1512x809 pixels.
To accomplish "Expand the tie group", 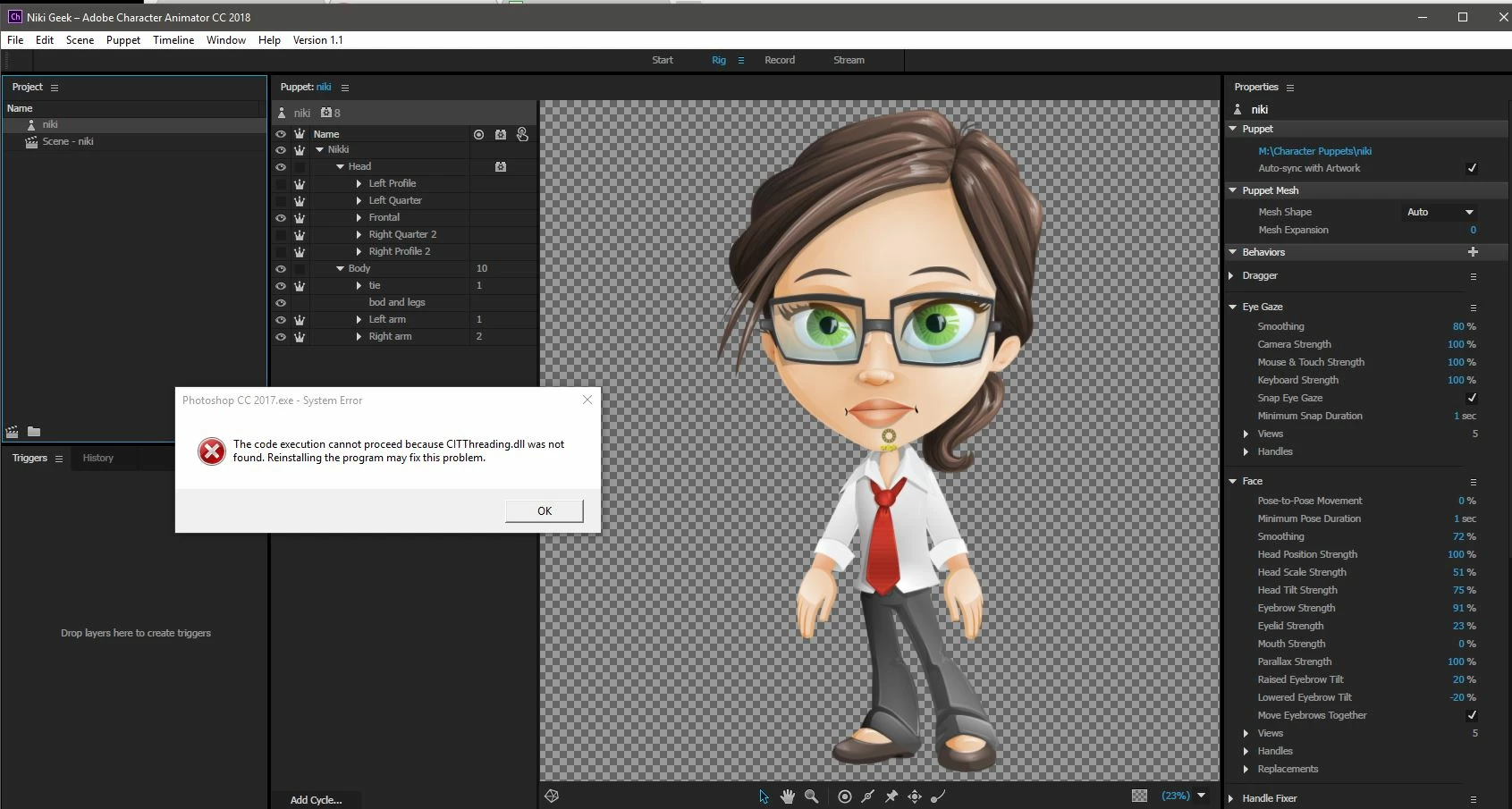I will tap(359, 286).
